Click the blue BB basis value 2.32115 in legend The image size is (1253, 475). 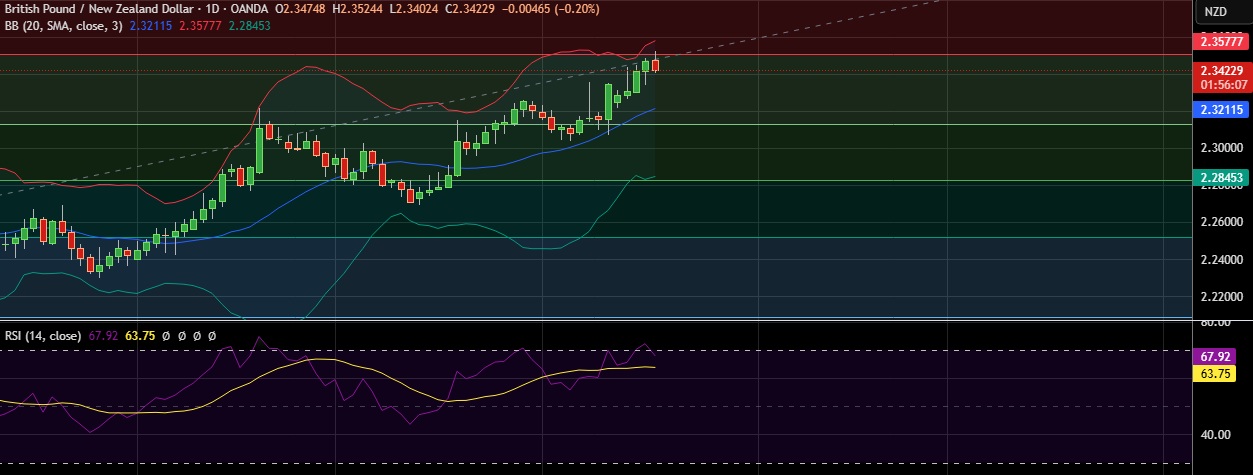click(x=150, y=25)
